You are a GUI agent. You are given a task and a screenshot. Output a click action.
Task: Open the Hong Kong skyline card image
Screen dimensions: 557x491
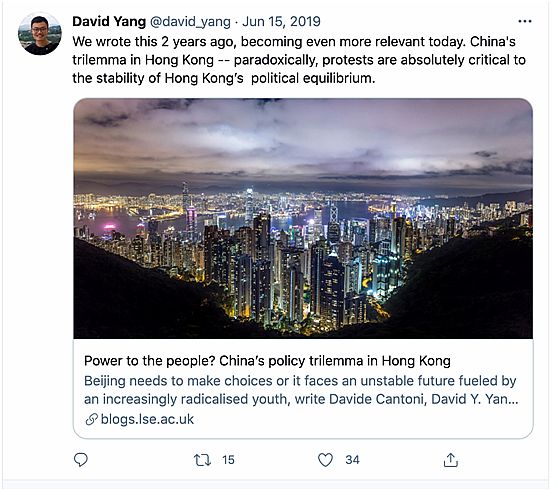303,218
